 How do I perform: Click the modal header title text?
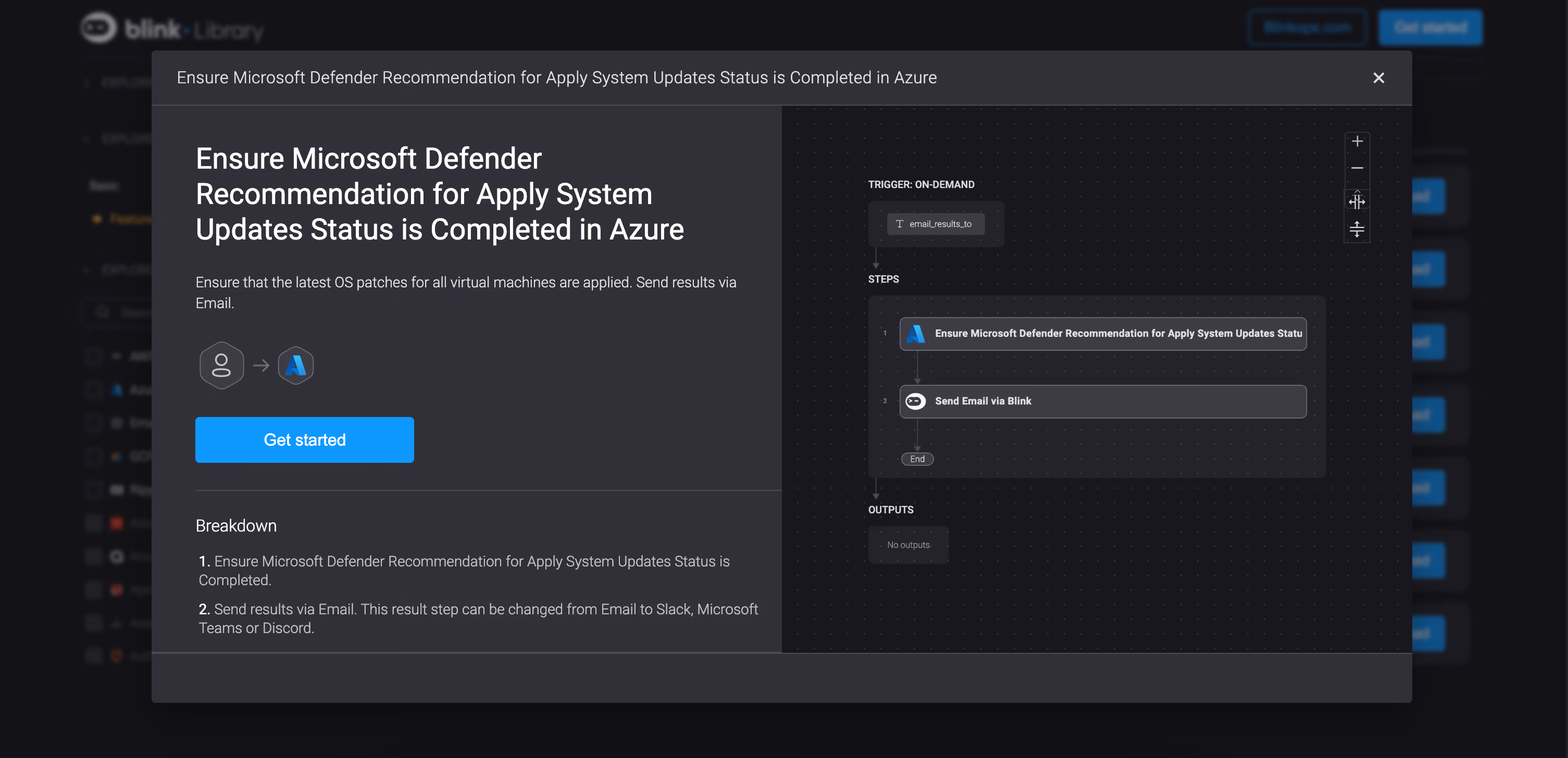coord(556,78)
